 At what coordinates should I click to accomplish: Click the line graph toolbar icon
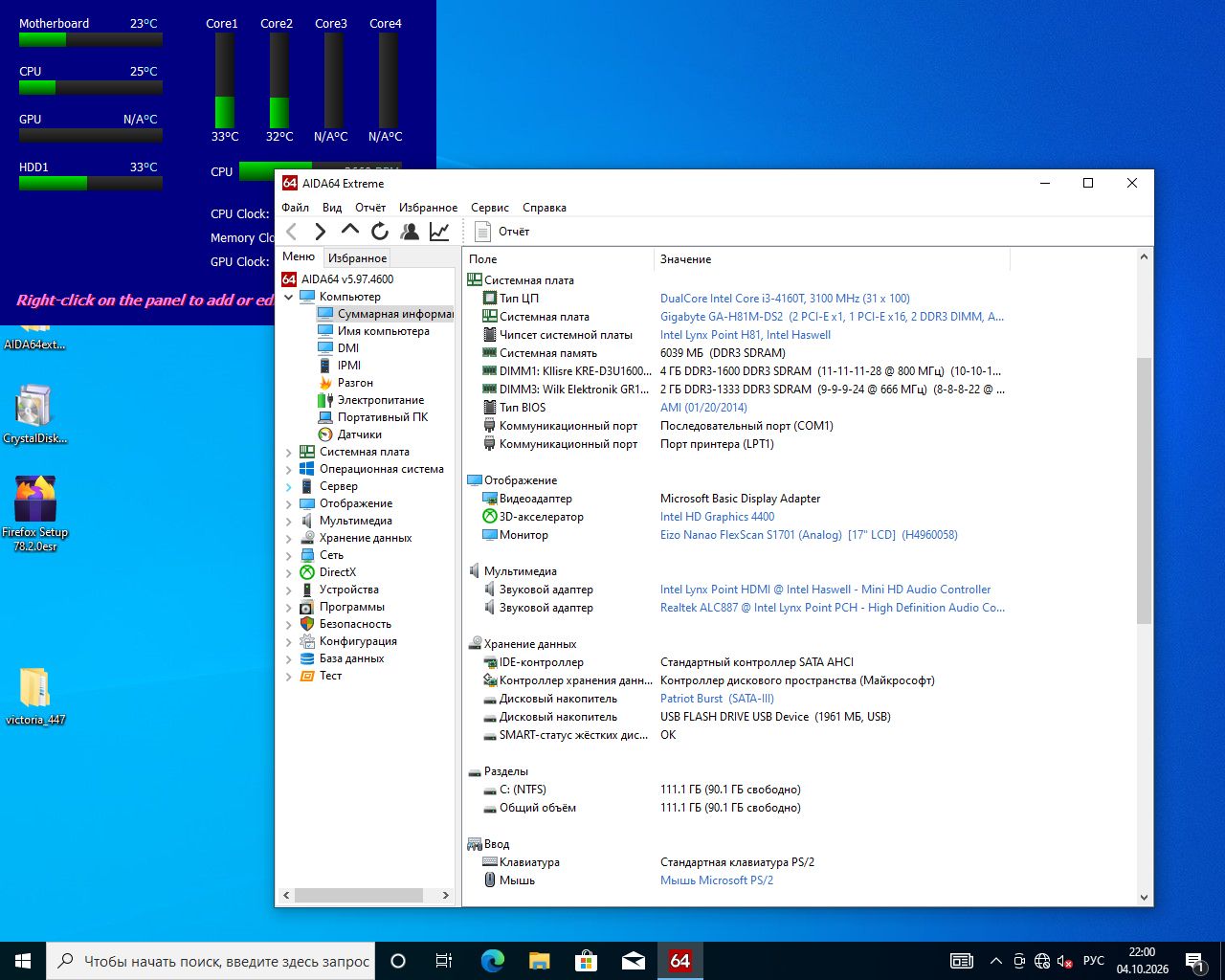439,232
